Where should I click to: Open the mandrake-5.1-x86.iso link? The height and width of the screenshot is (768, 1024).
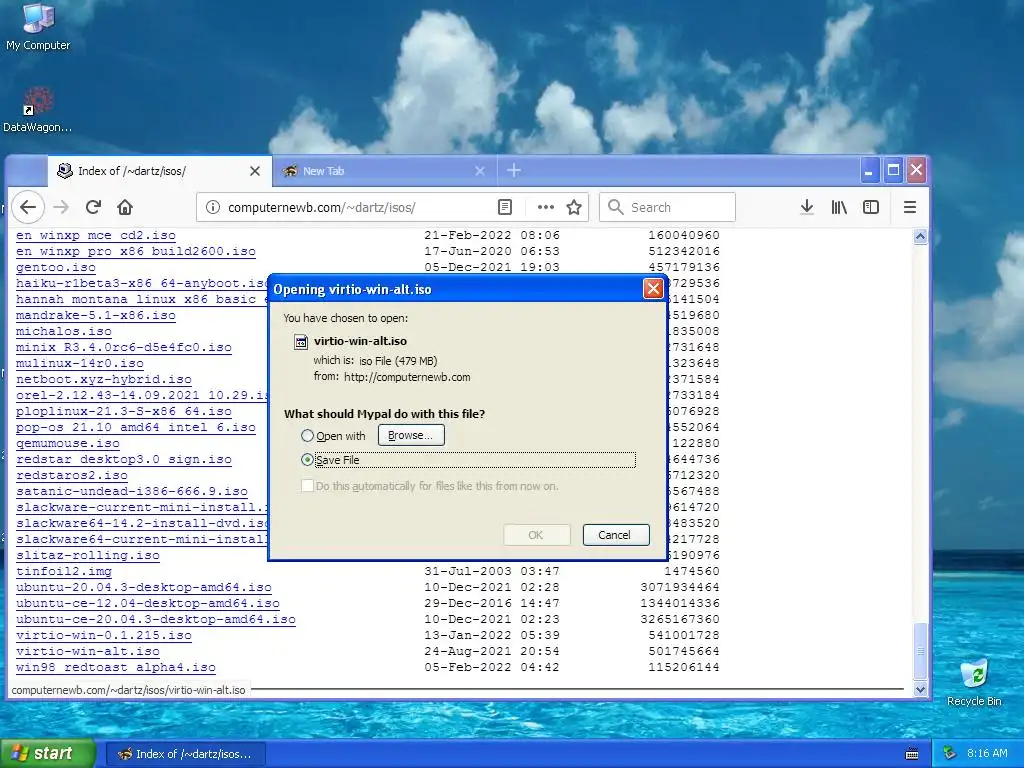pos(96,315)
